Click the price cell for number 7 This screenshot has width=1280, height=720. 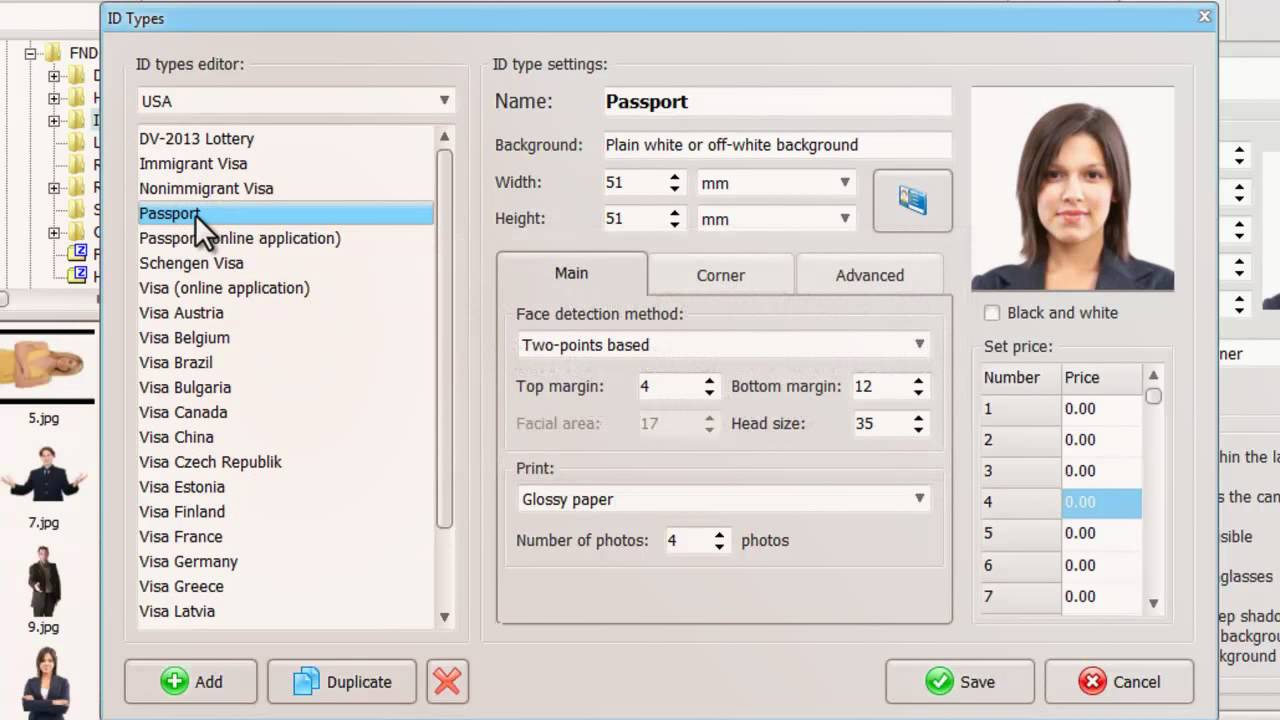click(x=1101, y=597)
